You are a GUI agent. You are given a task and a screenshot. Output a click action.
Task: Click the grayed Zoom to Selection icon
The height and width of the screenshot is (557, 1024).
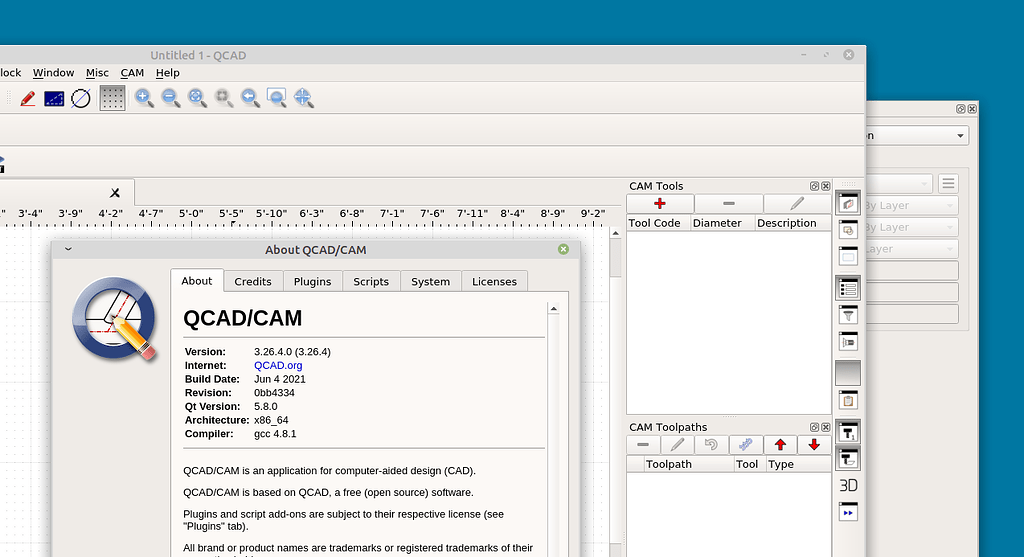tap(224, 99)
